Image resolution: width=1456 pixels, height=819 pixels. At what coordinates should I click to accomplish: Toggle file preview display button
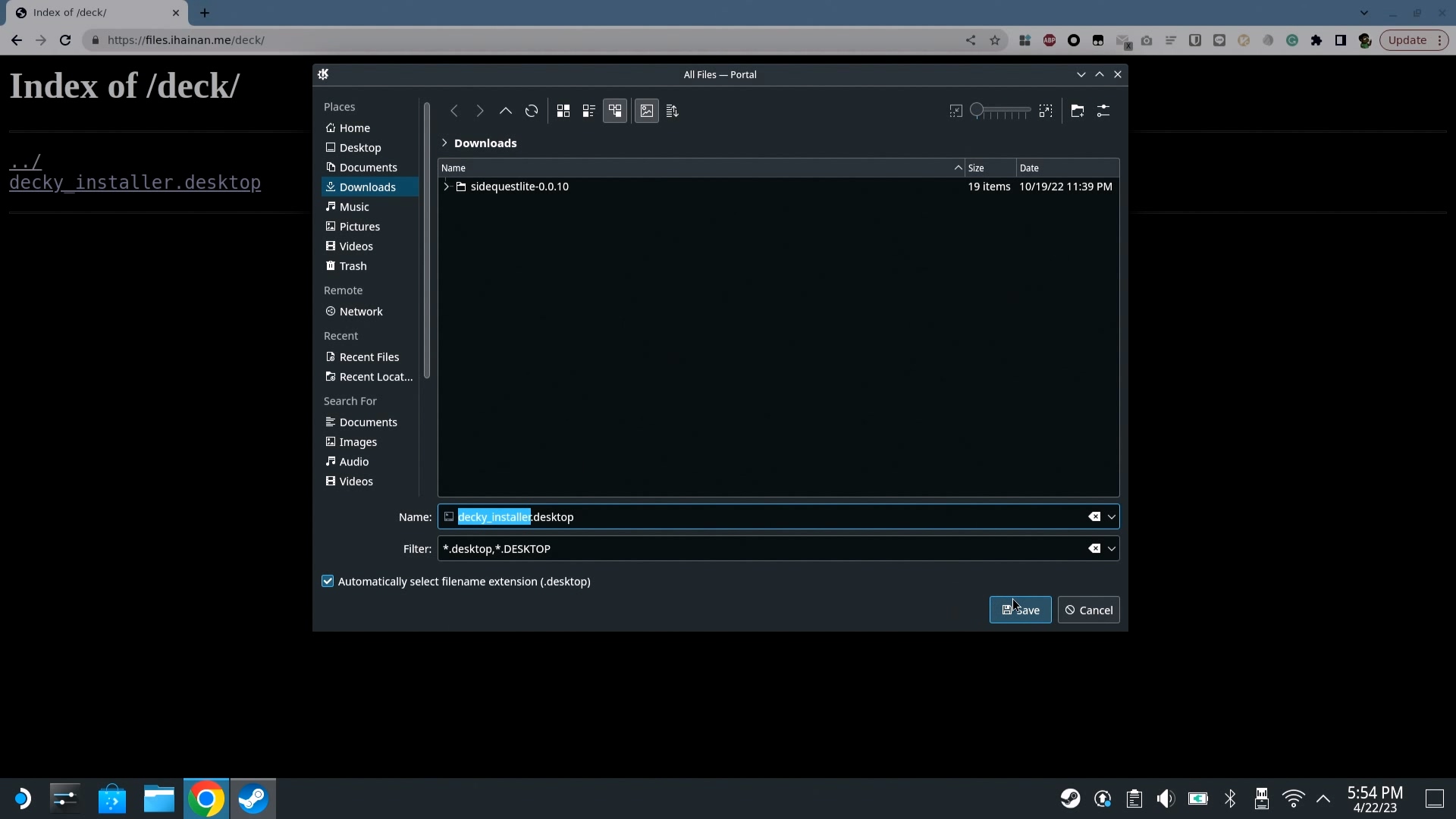coord(647,111)
